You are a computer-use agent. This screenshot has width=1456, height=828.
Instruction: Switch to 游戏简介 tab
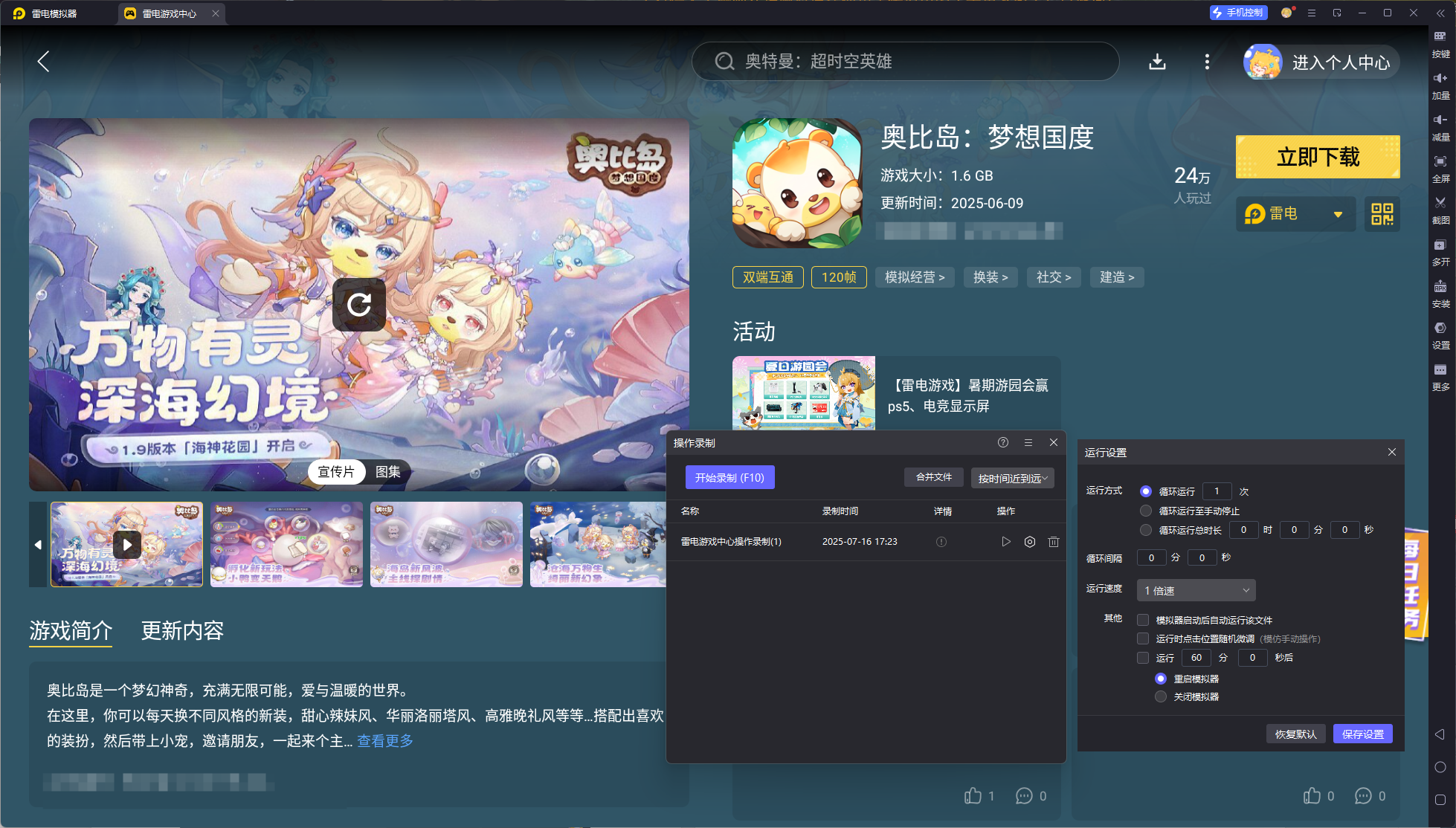(71, 631)
